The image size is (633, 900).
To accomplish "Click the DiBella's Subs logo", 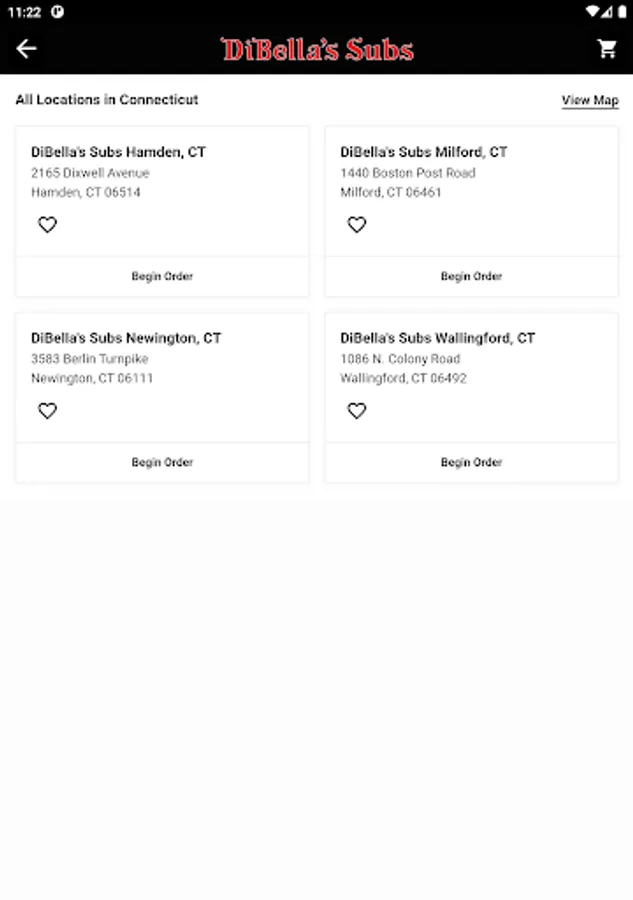I will [317, 50].
